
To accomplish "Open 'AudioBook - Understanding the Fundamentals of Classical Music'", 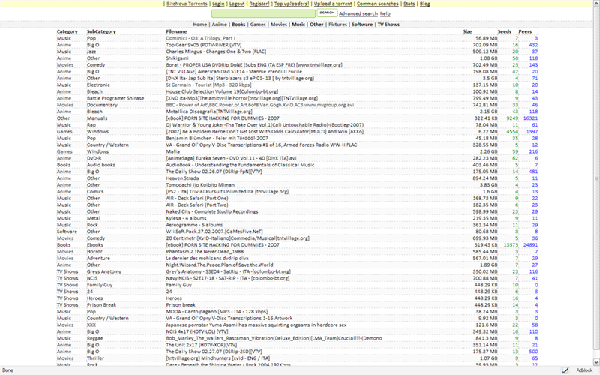I will pyautogui.click(x=240, y=165).
